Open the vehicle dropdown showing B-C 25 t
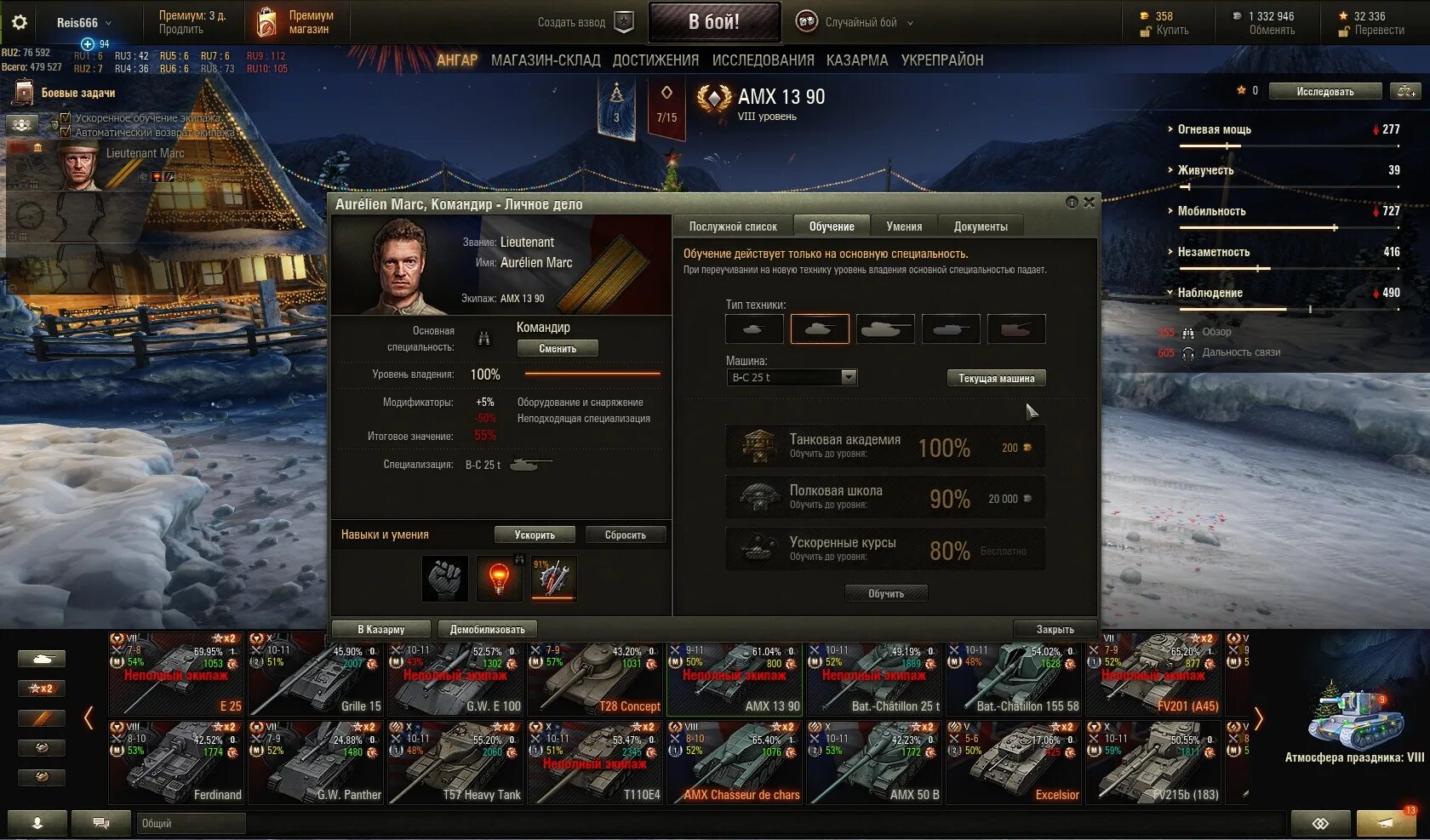Image resolution: width=1430 pixels, height=840 pixels. 793,377
